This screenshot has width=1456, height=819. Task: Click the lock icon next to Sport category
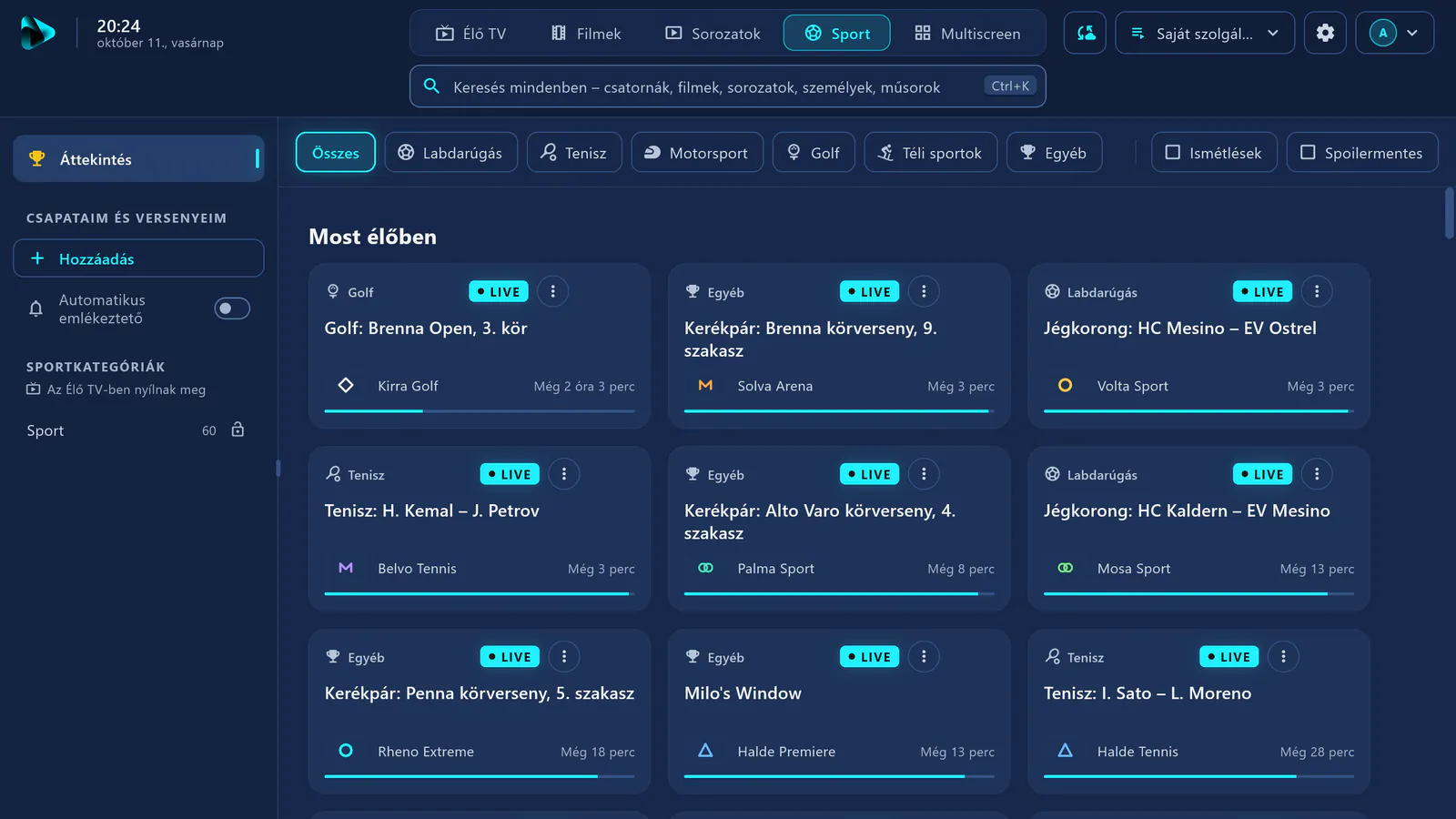pyautogui.click(x=238, y=430)
